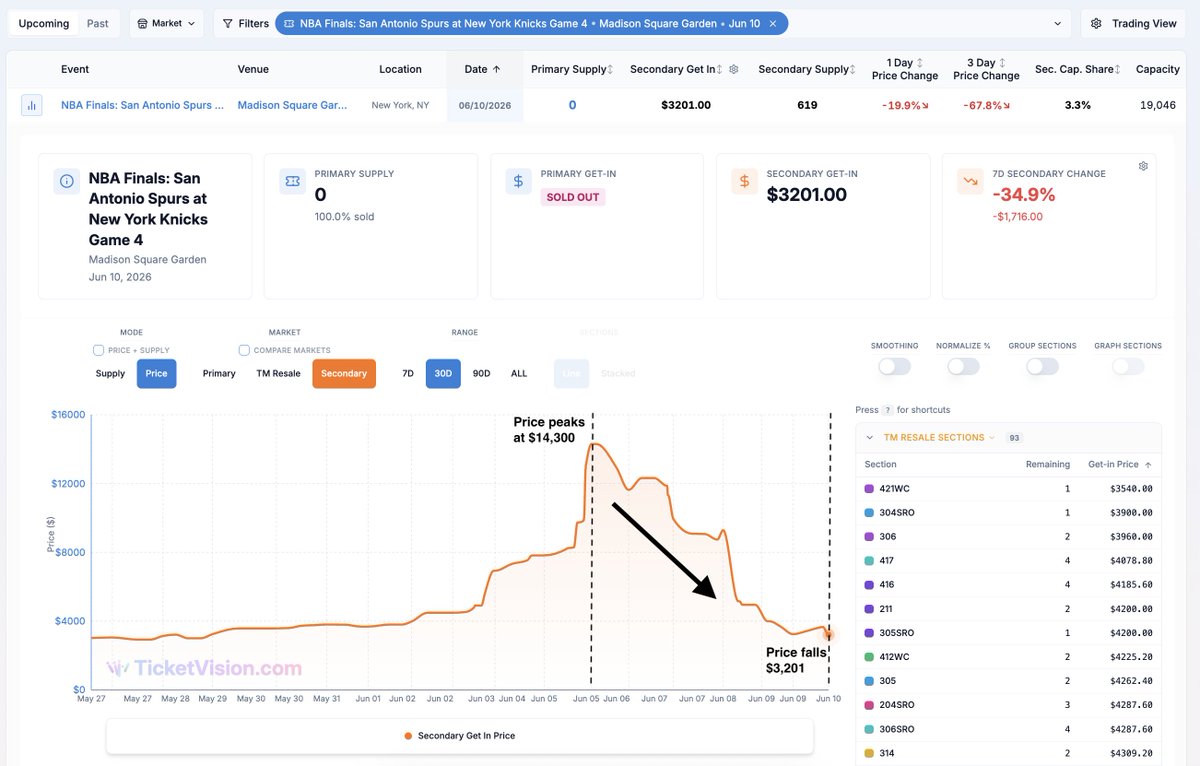Screen dimensions: 1200x766
Task: Sort by 1 Day Price Change
Action: (x=920, y=63)
